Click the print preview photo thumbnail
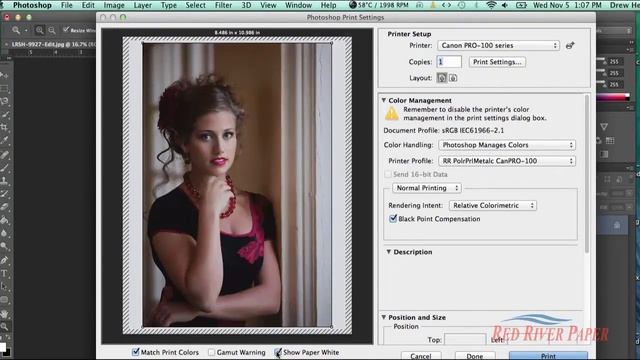The width and height of the screenshot is (640, 360). [237, 185]
